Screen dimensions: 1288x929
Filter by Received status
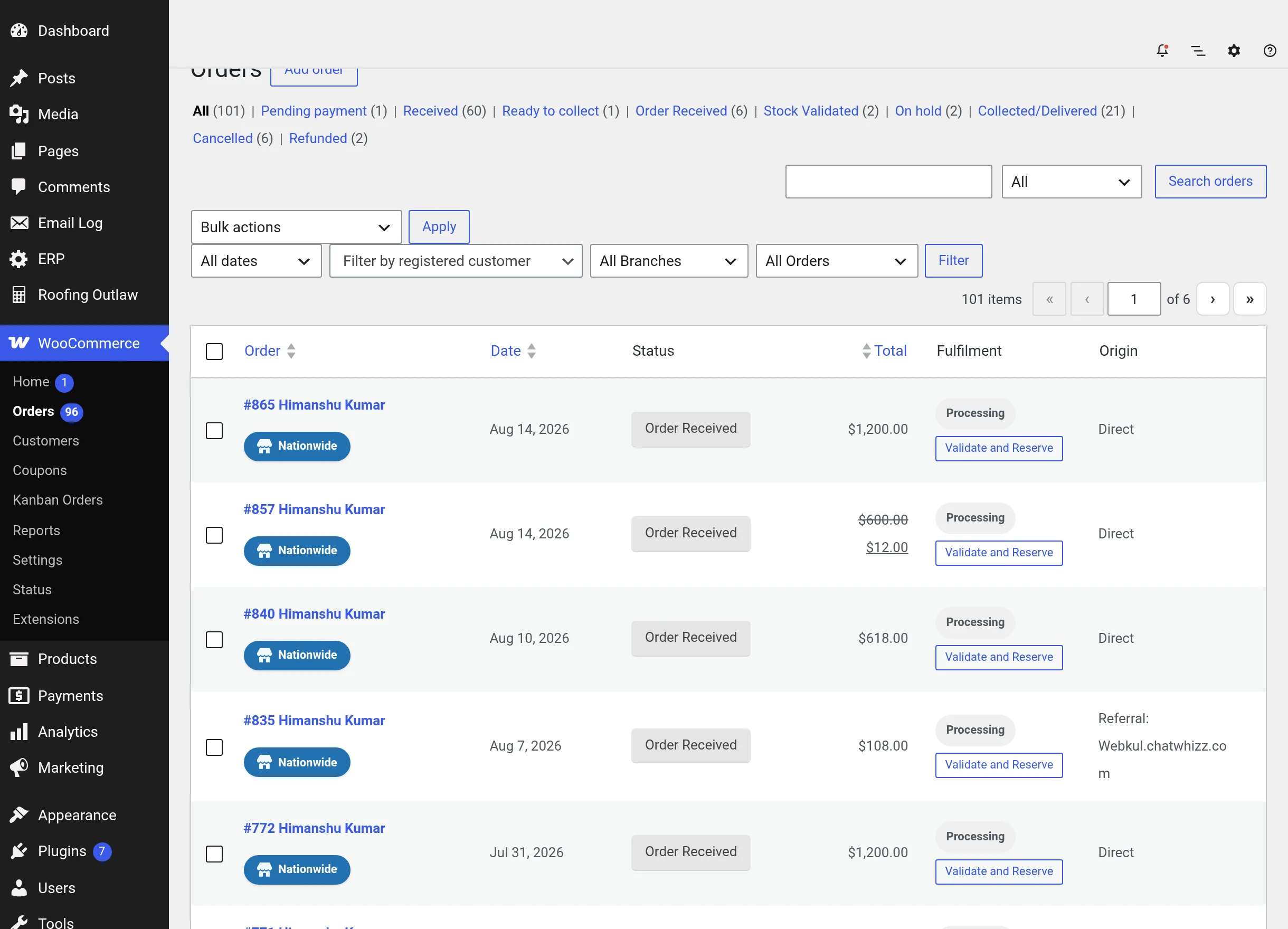click(x=430, y=111)
